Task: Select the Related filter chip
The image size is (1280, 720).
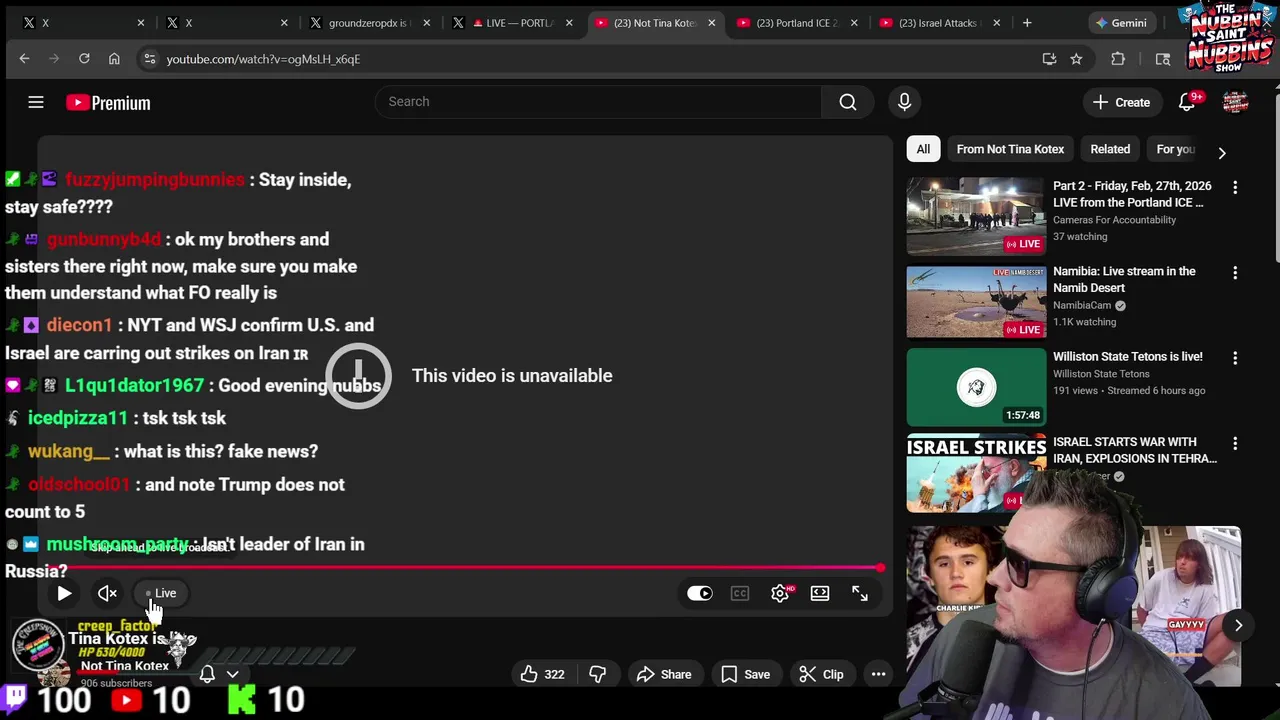Action: 1110,149
